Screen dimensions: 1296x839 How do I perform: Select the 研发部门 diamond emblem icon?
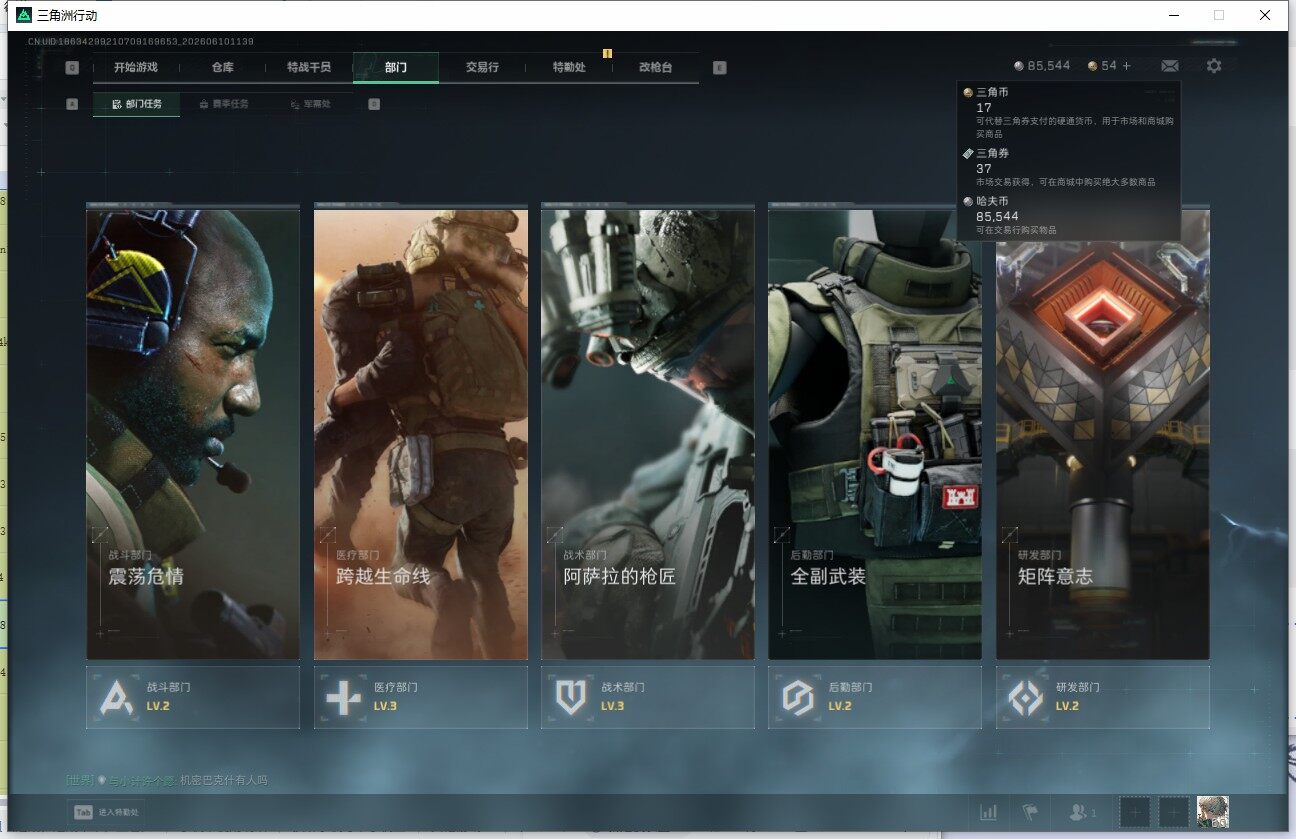[1026, 697]
